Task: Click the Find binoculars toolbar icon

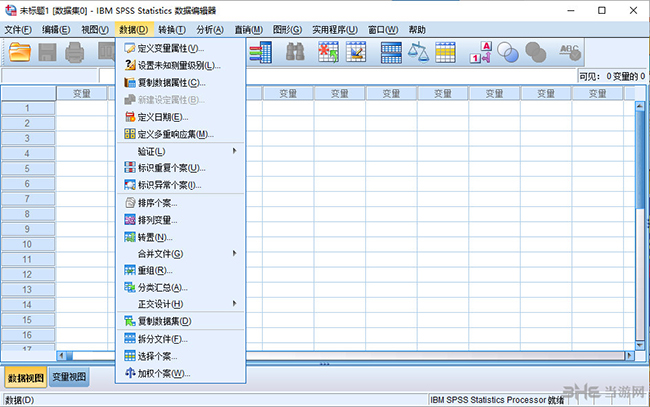Action: click(x=295, y=52)
